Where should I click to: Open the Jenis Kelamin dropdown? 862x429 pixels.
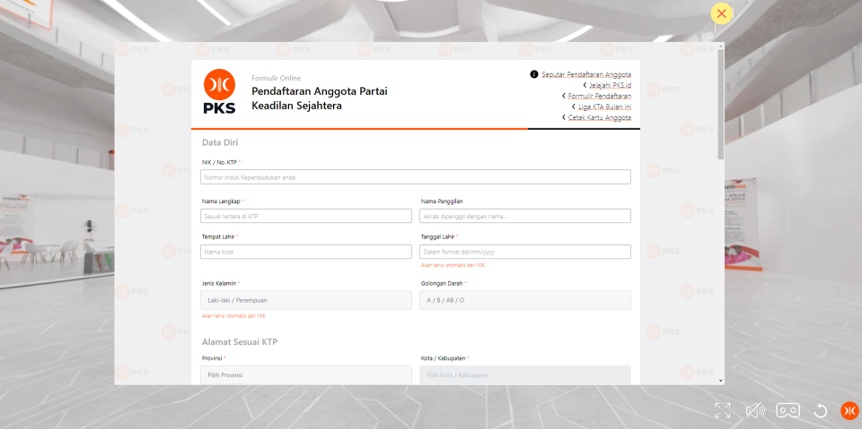[306, 300]
